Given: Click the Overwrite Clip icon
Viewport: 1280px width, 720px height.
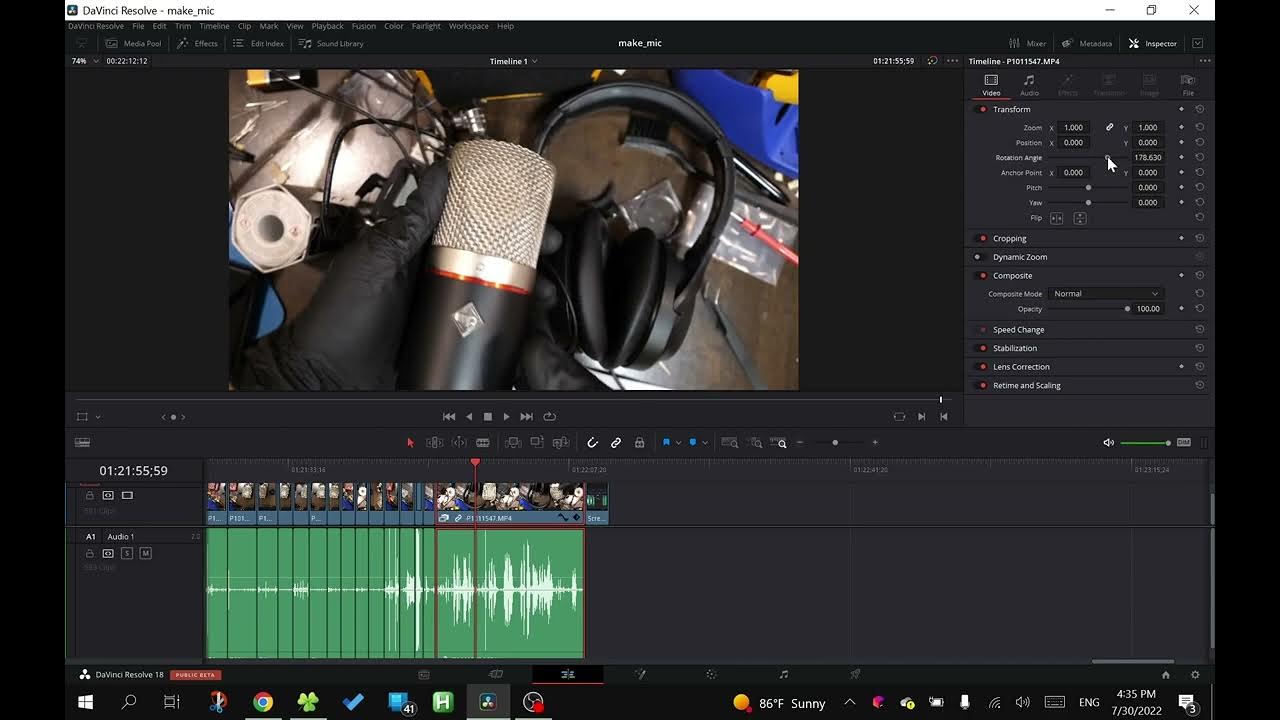Looking at the screenshot, I should (537, 442).
